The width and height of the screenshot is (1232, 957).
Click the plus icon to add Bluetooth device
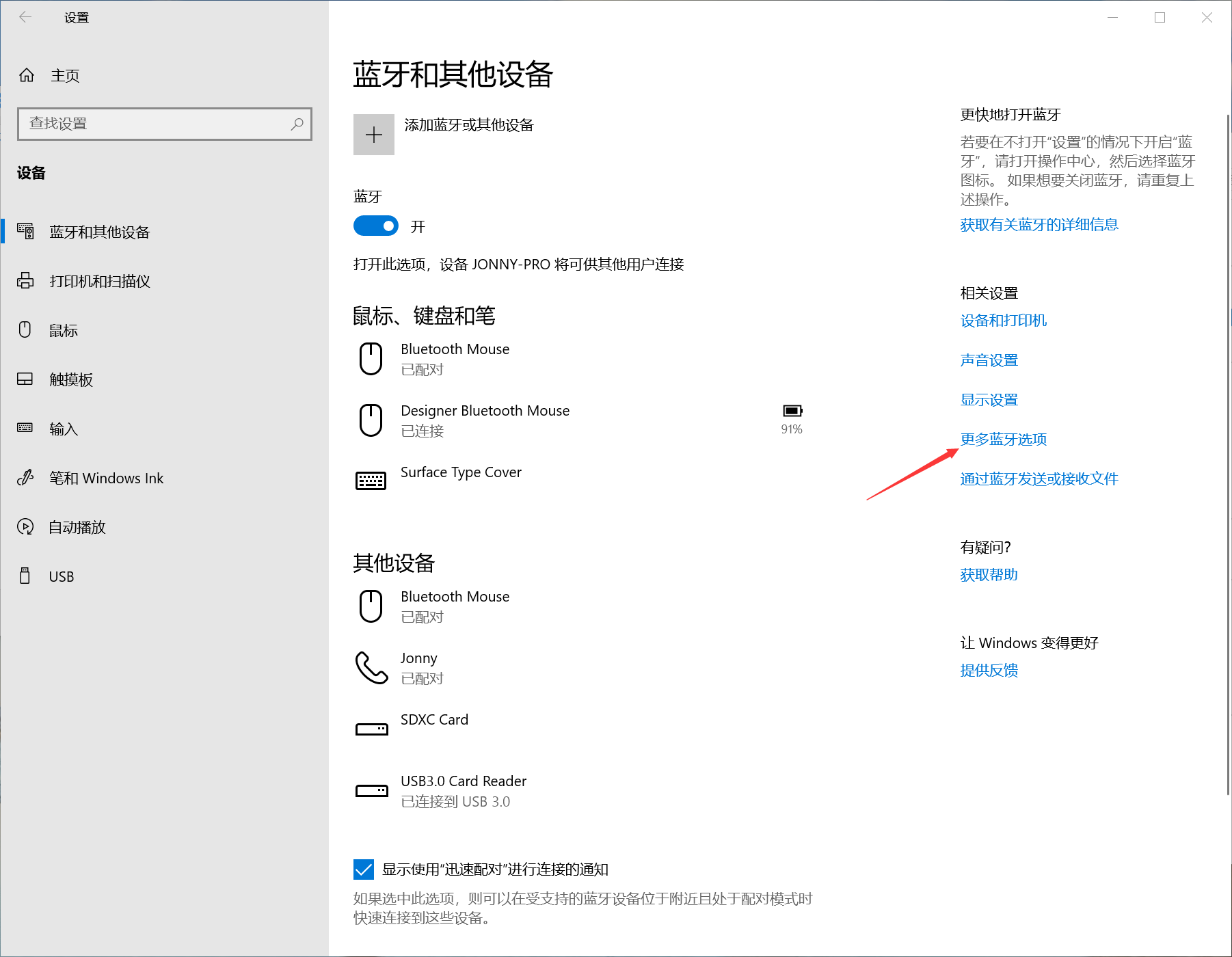373,135
